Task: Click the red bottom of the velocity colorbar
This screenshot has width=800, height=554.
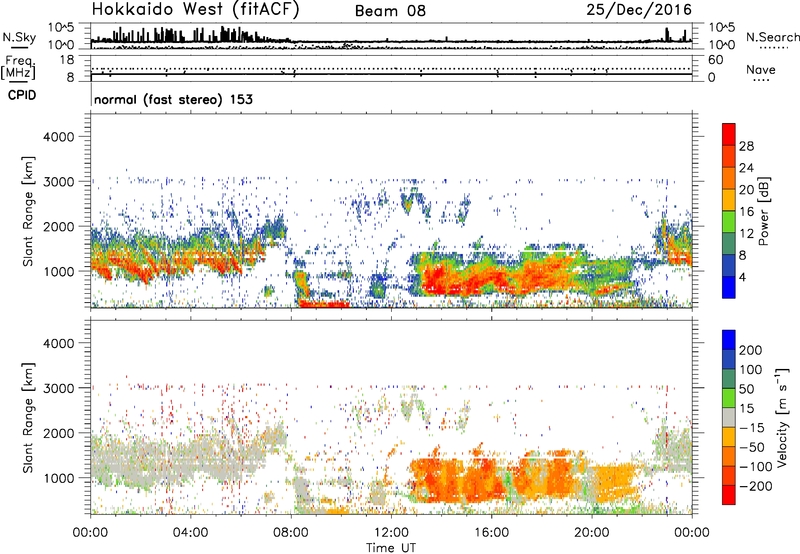Action: click(x=729, y=495)
